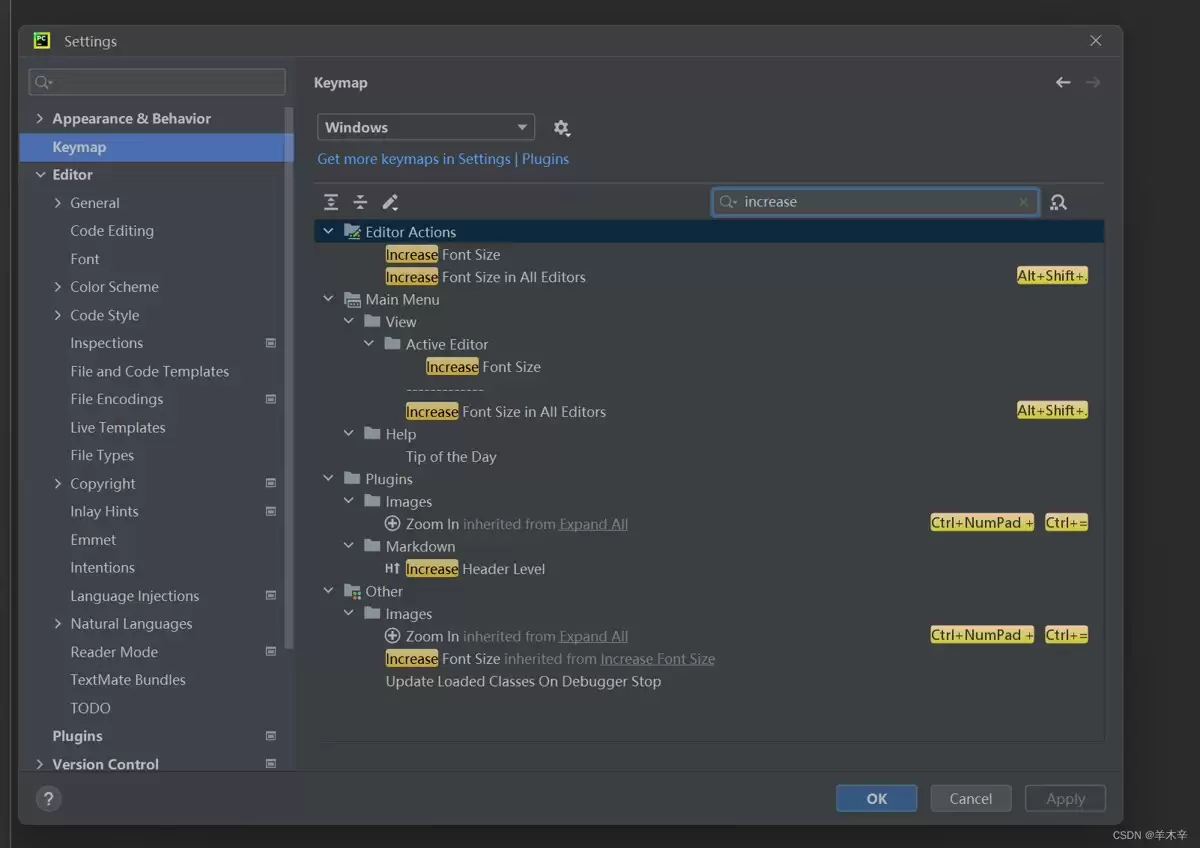Click the Edit shortcut pencil icon
The height and width of the screenshot is (848, 1200).
(x=390, y=202)
